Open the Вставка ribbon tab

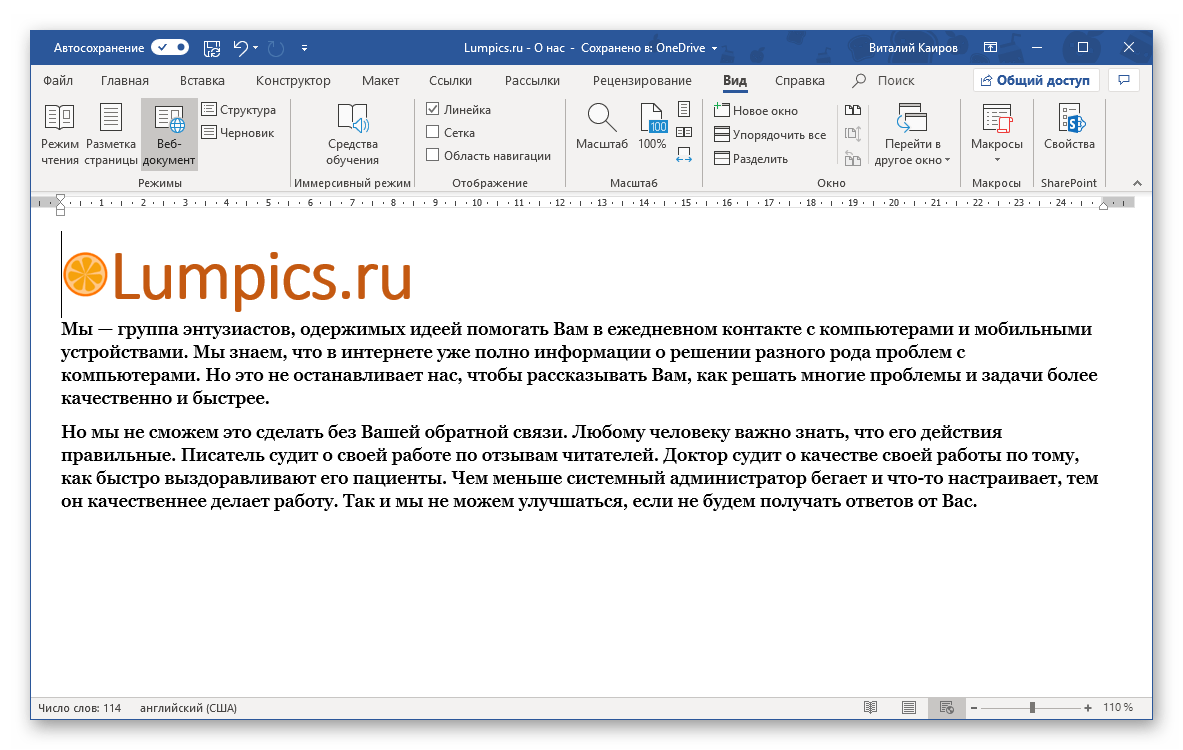point(202,81)
